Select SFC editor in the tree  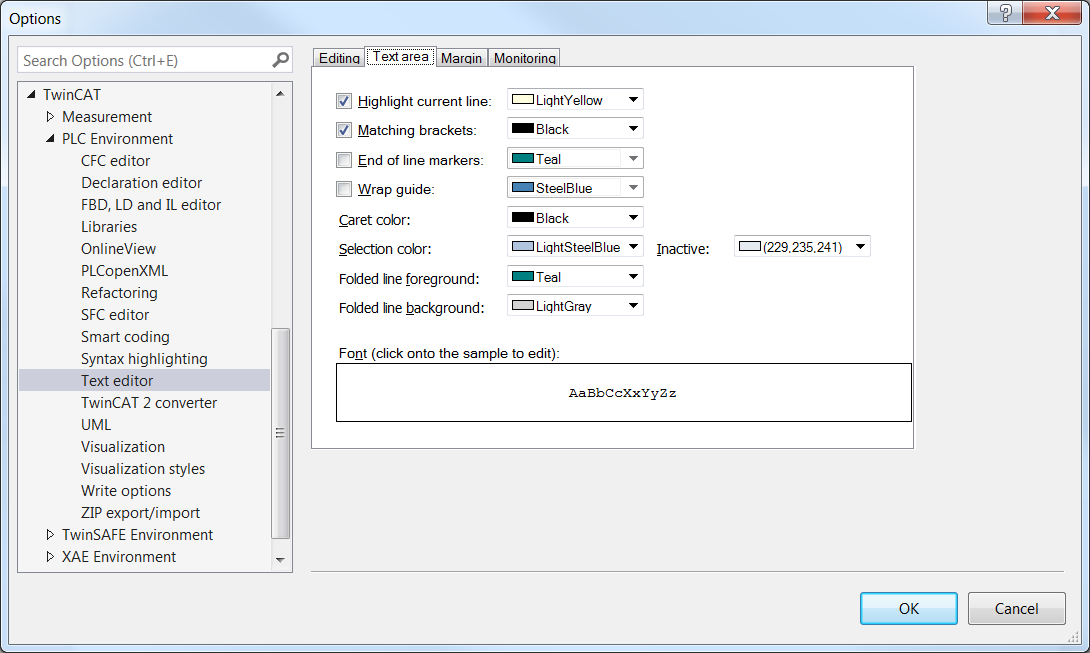[x=115, y=315]
